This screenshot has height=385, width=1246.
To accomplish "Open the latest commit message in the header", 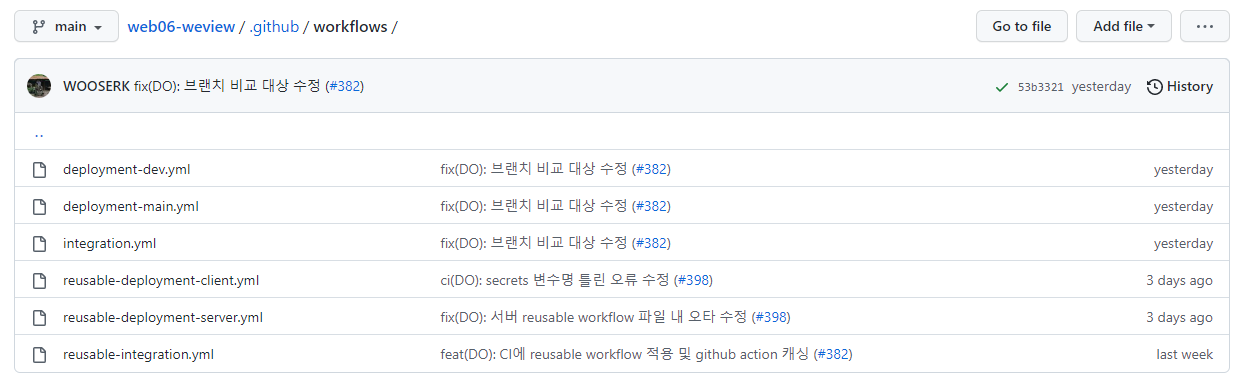I will [227, 86].
